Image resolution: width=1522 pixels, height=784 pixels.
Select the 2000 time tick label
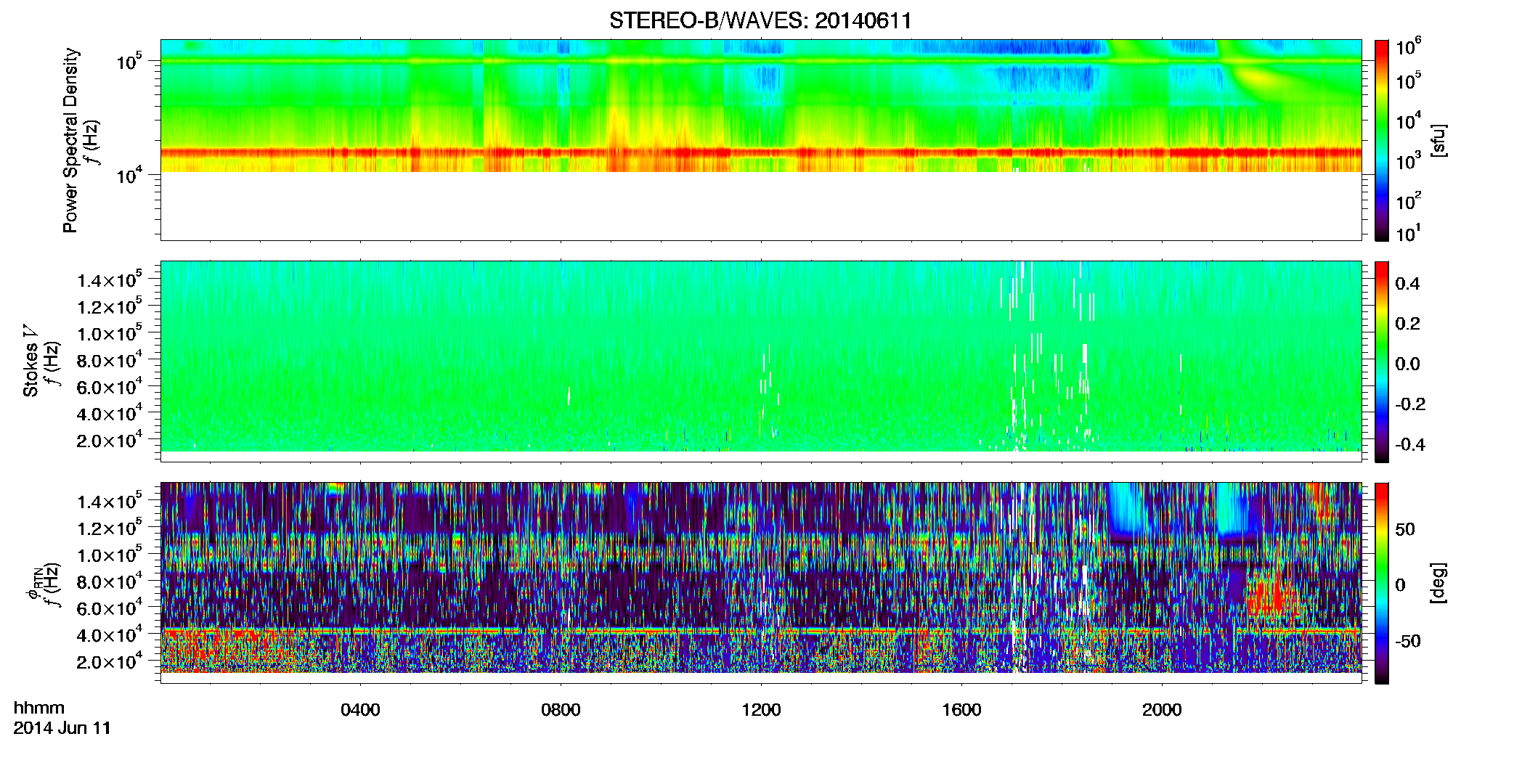[1162, 709]
